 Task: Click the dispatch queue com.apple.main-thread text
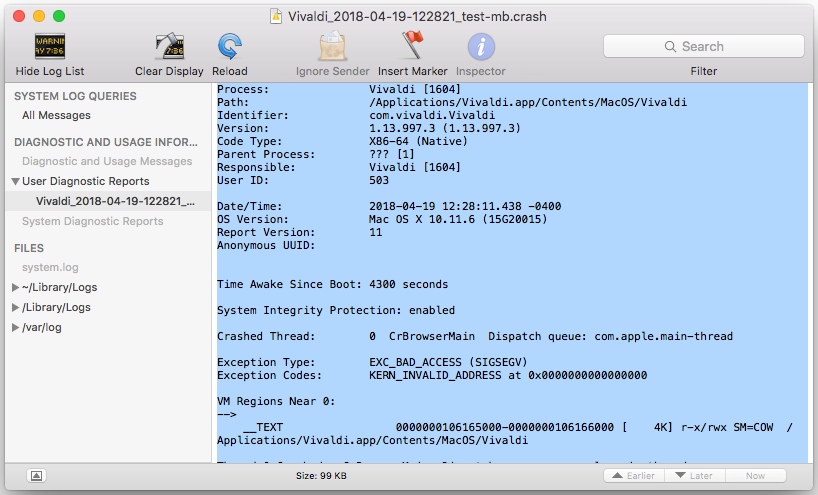tap(664, 336)
